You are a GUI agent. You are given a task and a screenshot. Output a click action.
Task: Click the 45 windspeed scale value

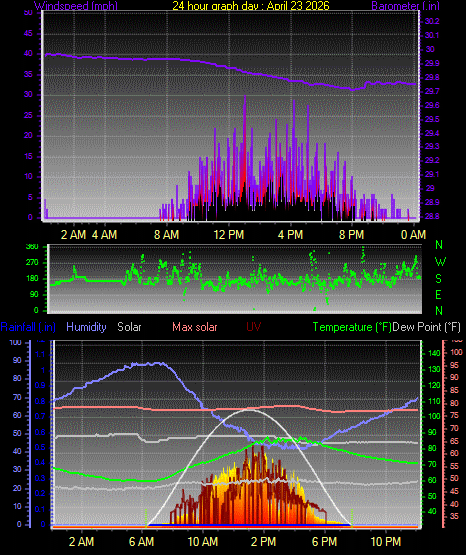[x=28, y=34]
